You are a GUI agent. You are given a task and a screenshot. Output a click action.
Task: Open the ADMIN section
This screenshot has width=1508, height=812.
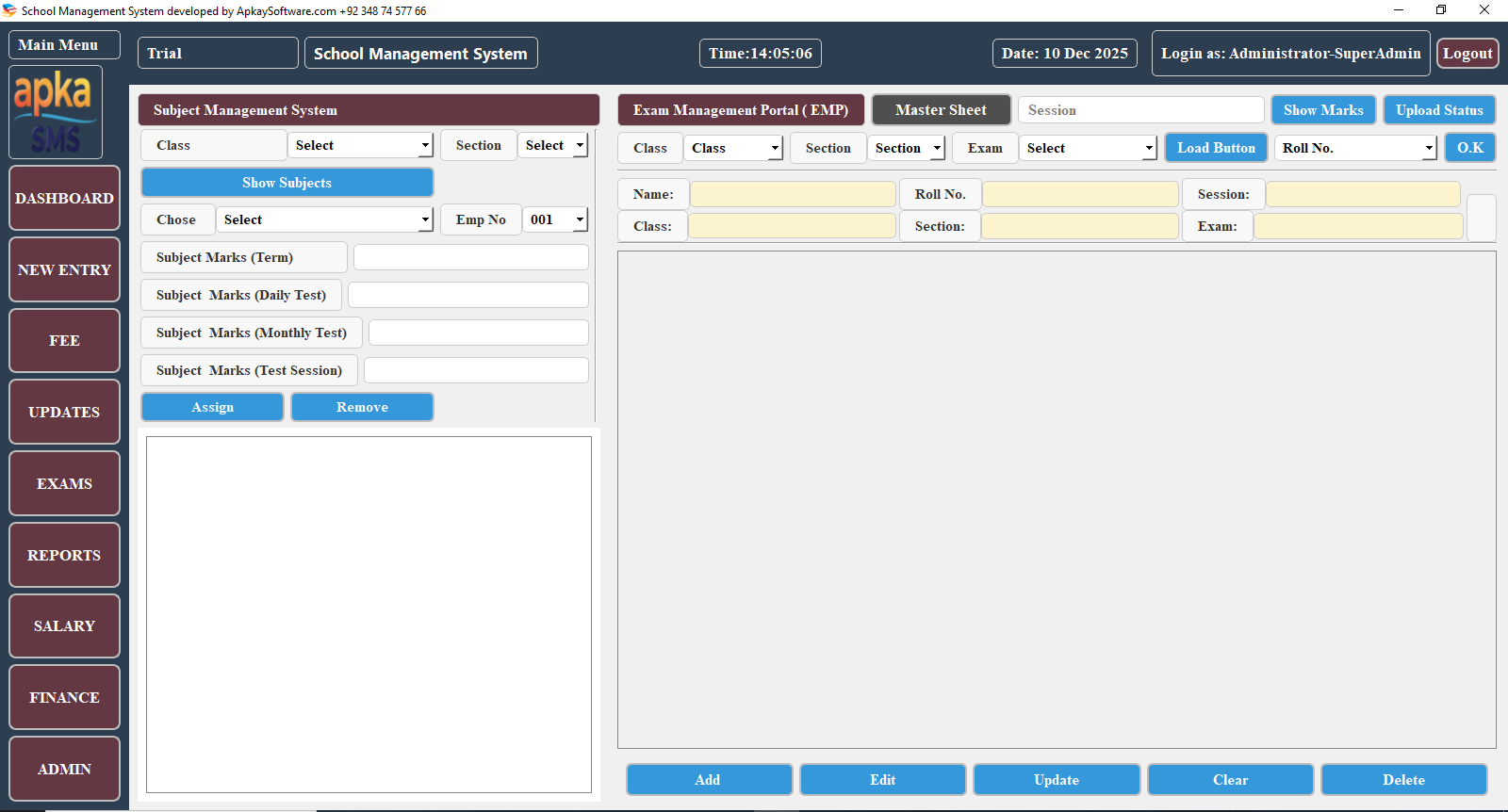(x=64, y=769)
